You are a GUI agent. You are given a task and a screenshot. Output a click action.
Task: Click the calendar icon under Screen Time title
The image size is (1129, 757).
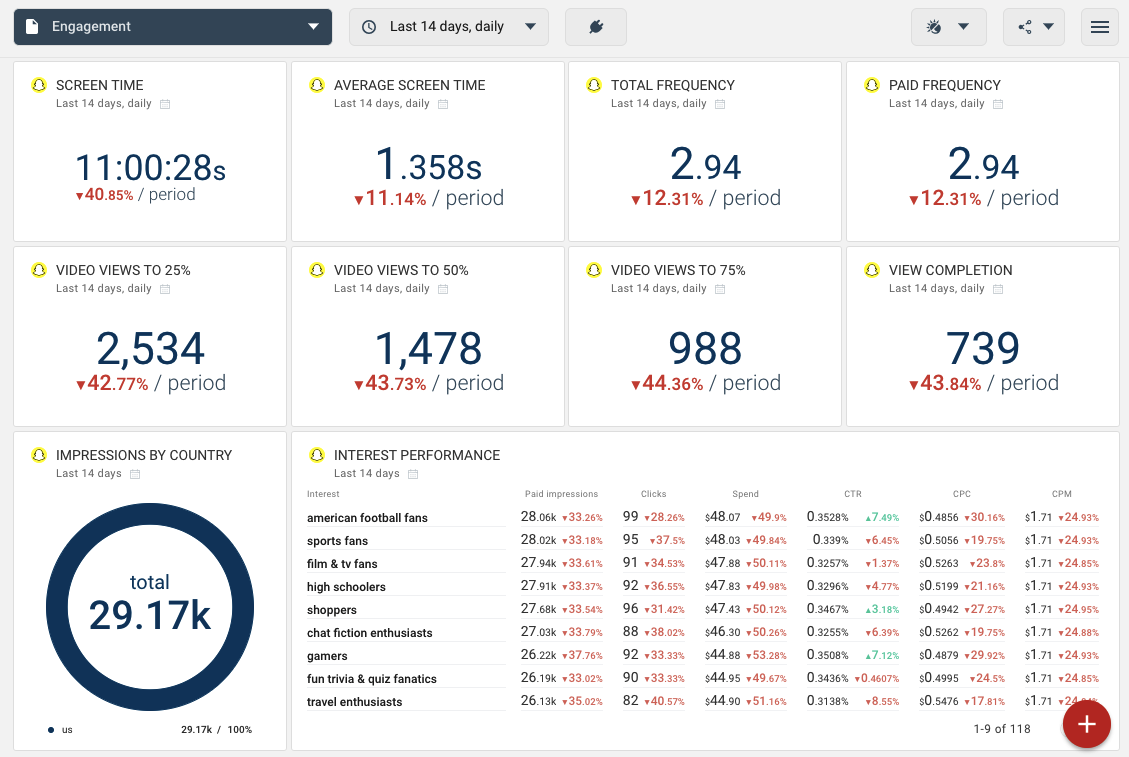[x=165, y=104]
